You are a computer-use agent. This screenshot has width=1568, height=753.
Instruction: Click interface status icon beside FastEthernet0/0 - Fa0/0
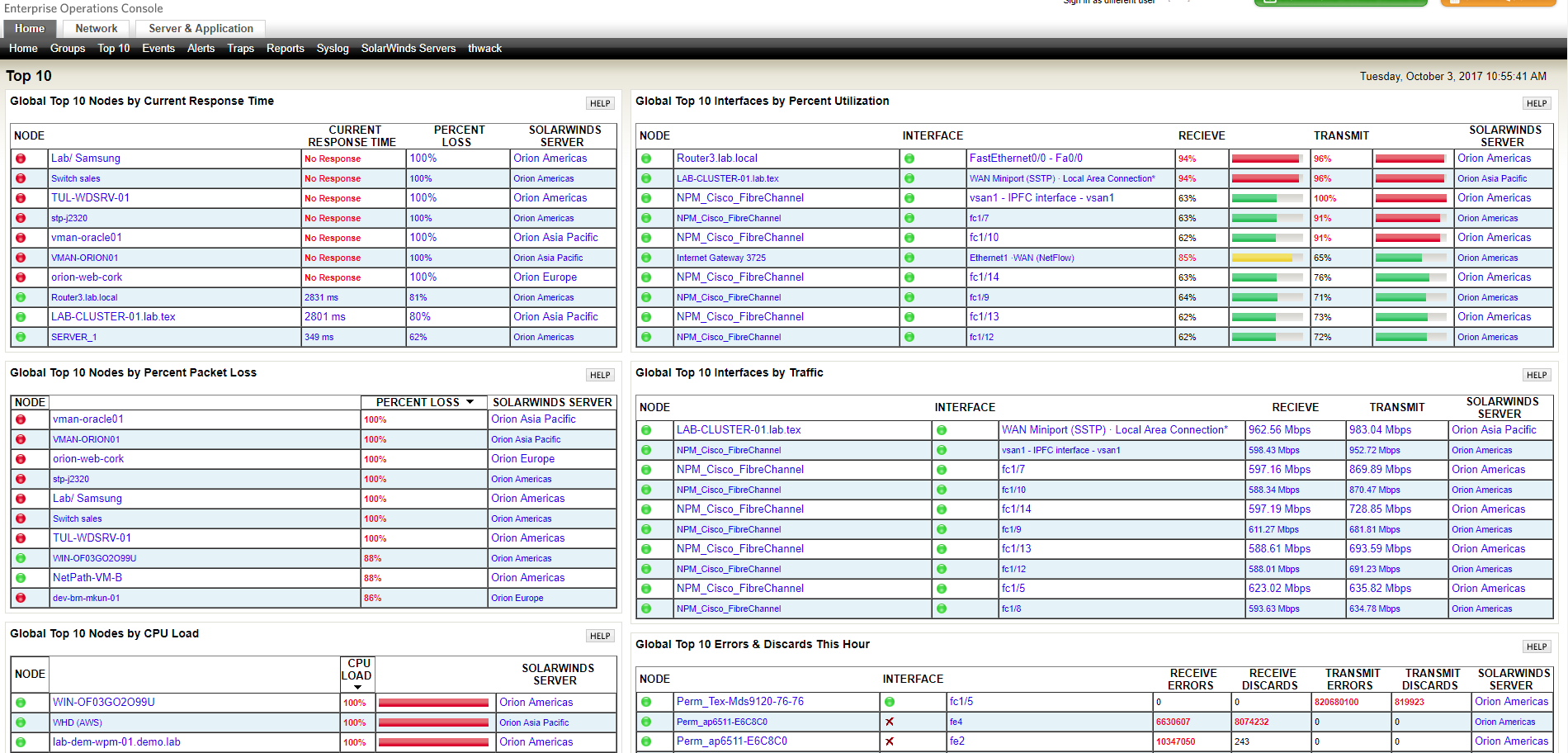click(909, 159)
